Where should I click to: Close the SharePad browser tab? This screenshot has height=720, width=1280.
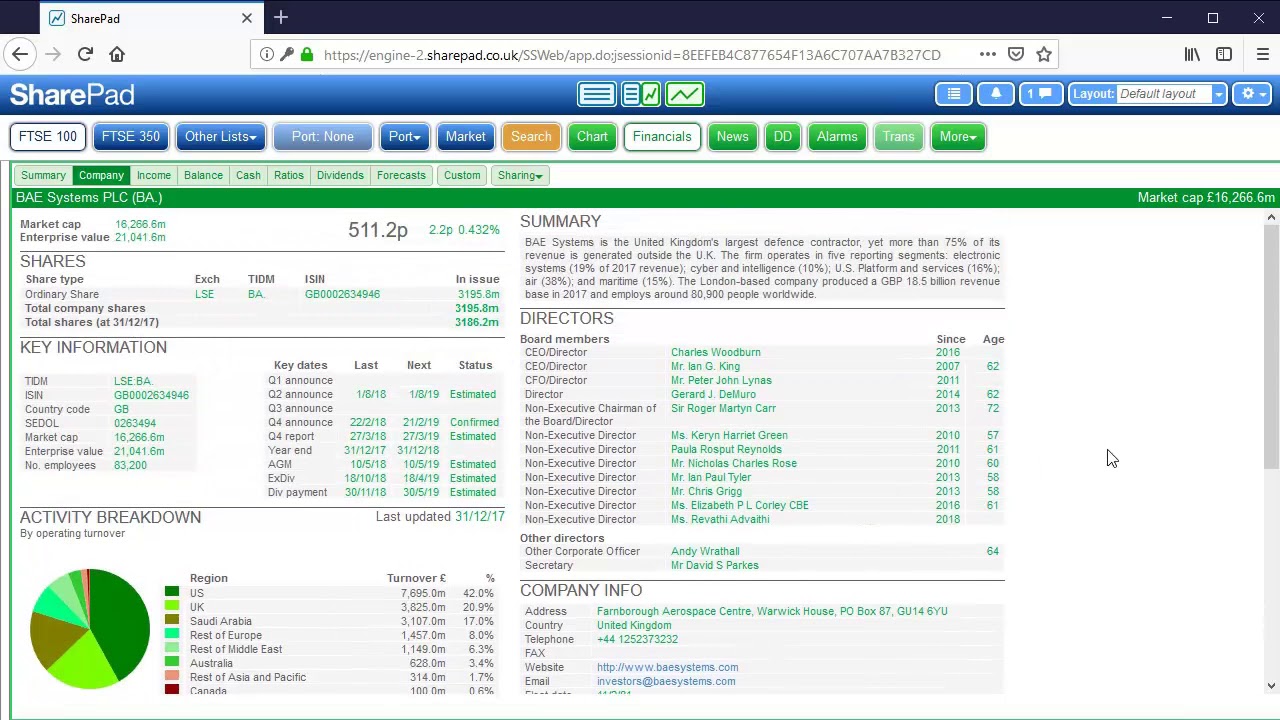247,18
